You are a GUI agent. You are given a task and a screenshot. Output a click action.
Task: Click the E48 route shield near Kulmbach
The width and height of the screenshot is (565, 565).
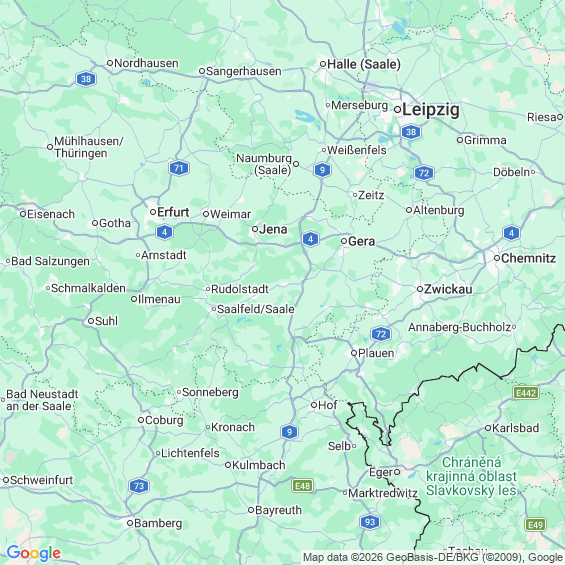302,486
